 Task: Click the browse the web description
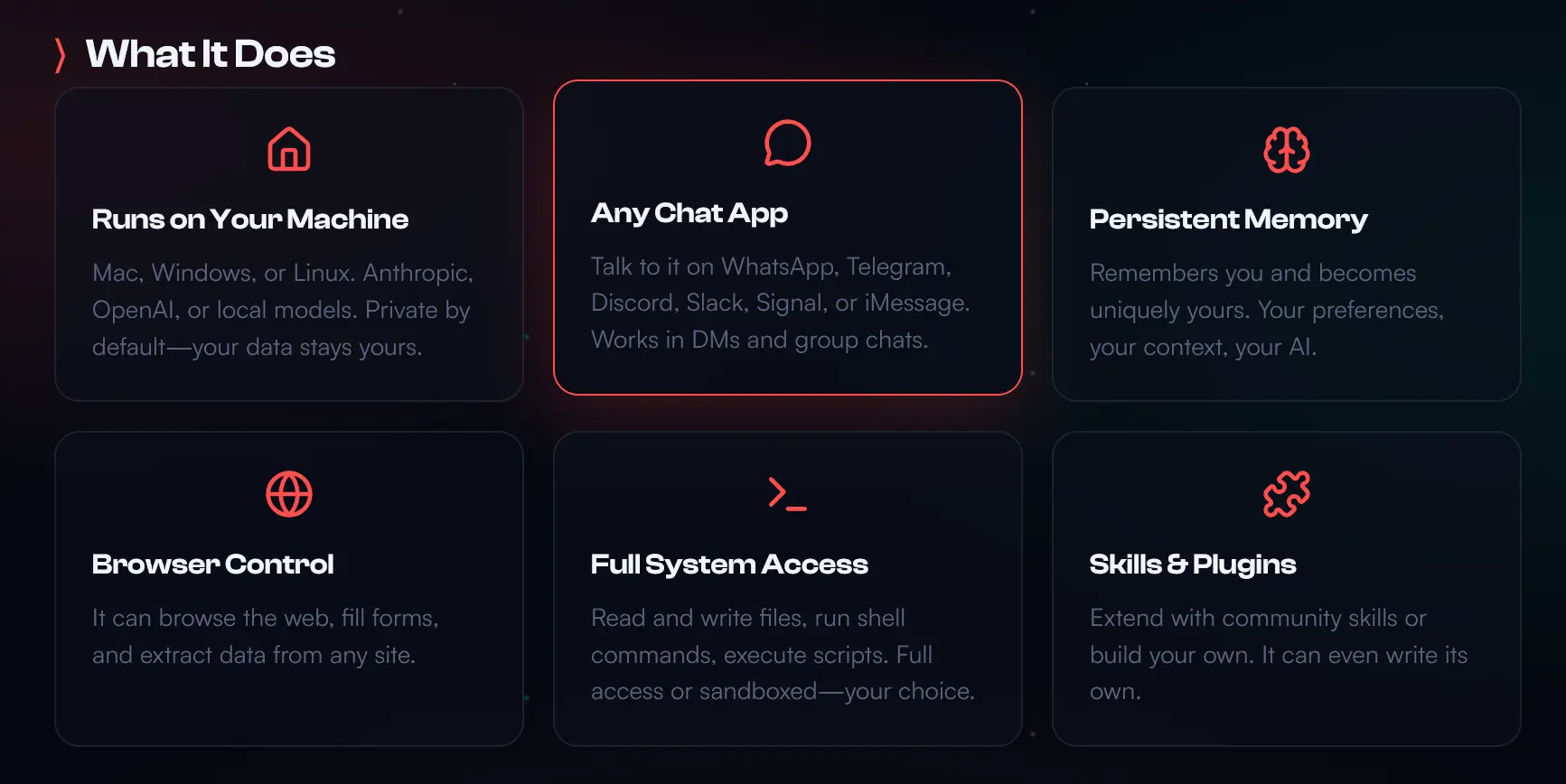click(x=265, y=636)
